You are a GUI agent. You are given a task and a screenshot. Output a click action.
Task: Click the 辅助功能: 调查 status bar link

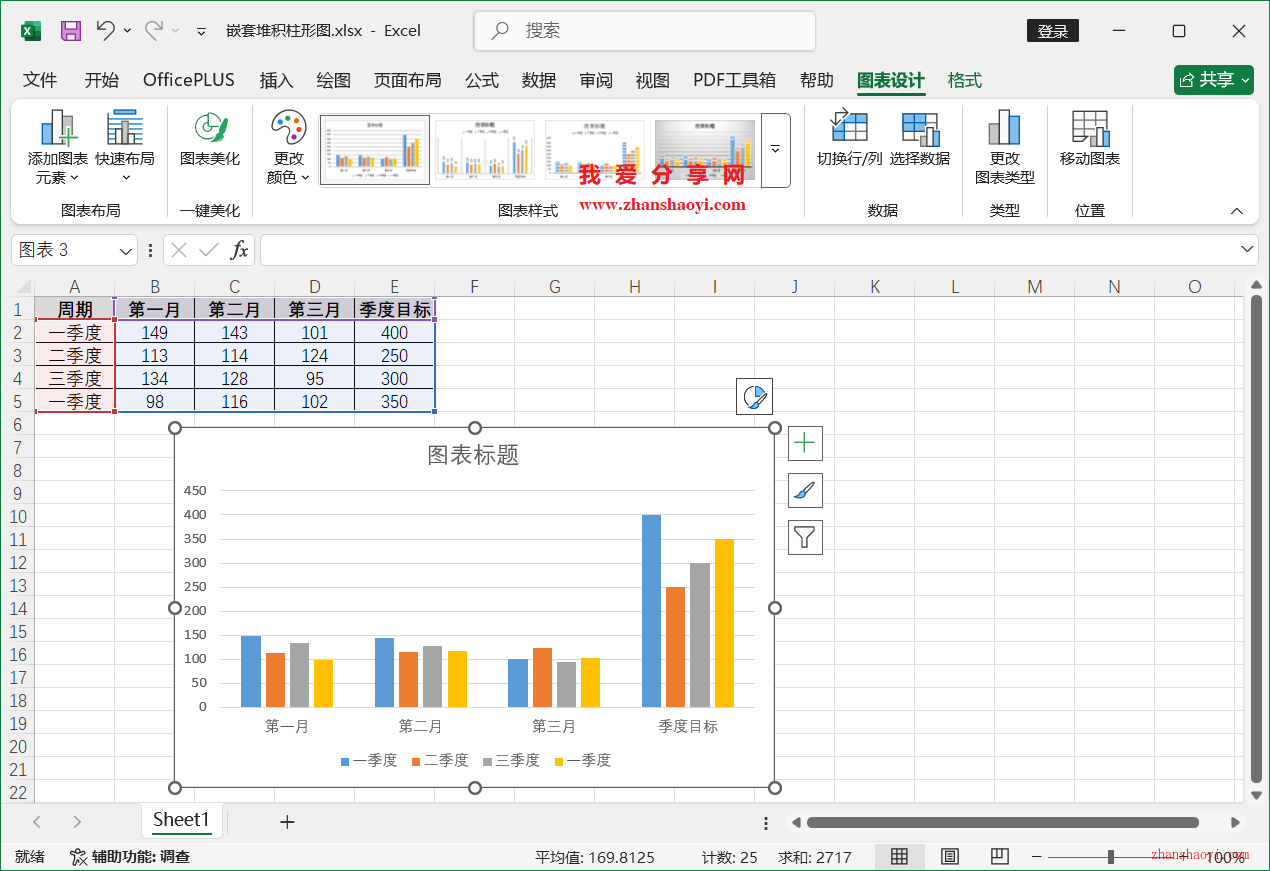130,856
